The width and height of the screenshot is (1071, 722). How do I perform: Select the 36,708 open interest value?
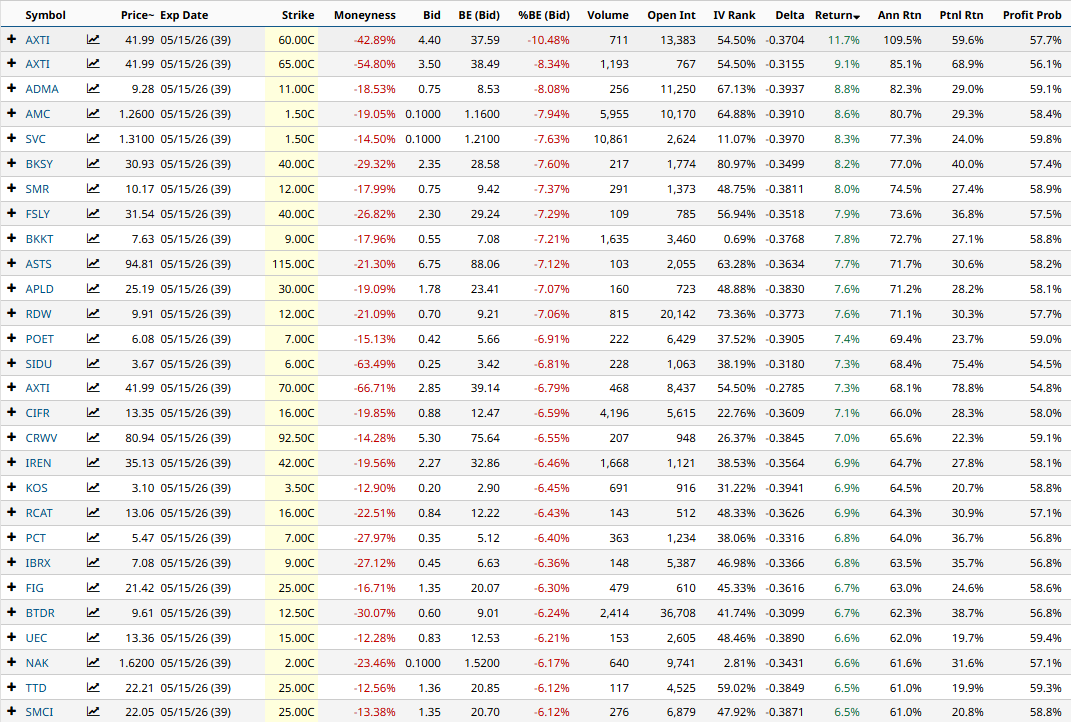coord(678,613)
